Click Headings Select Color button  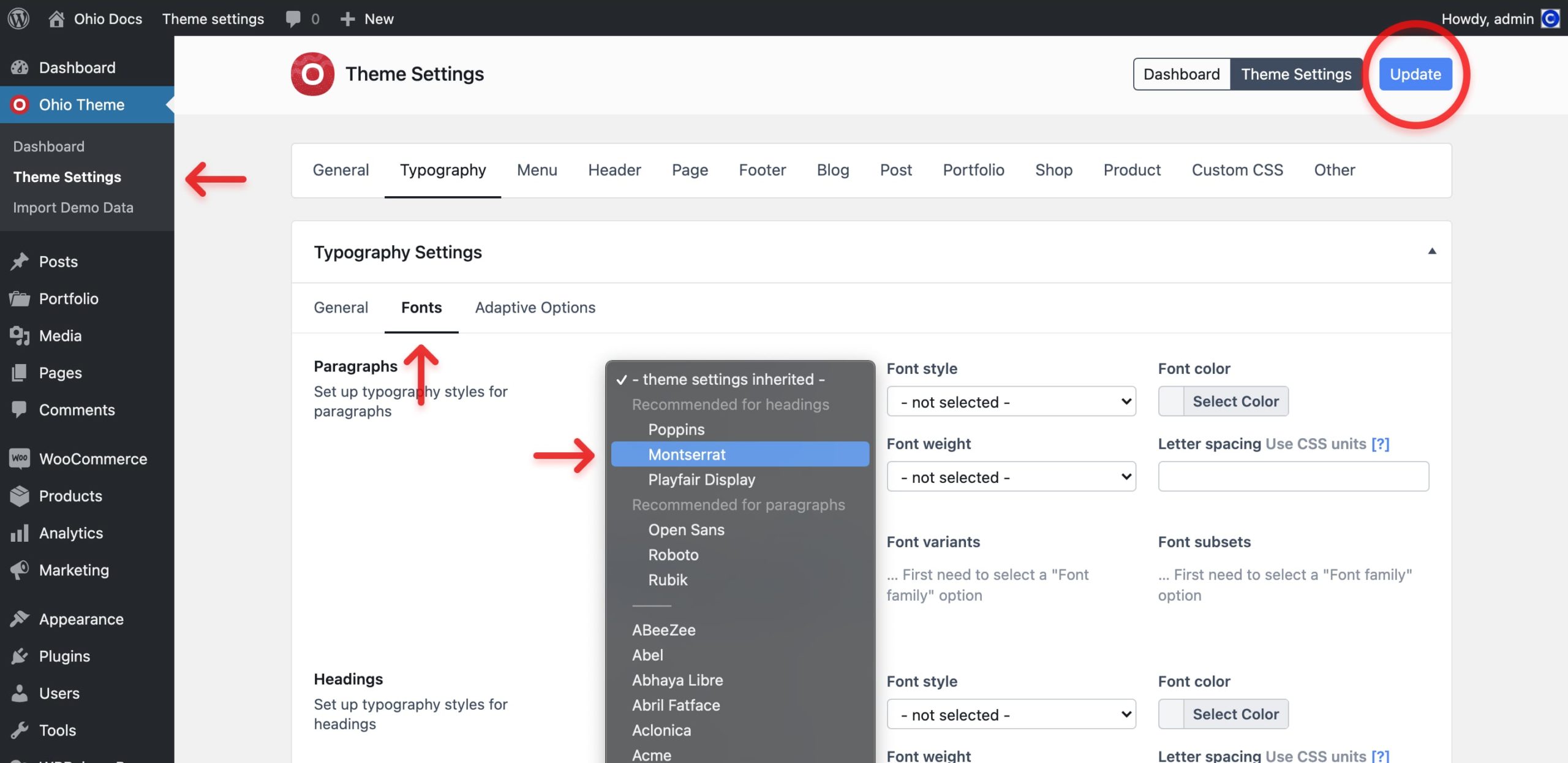[1235, 714]
